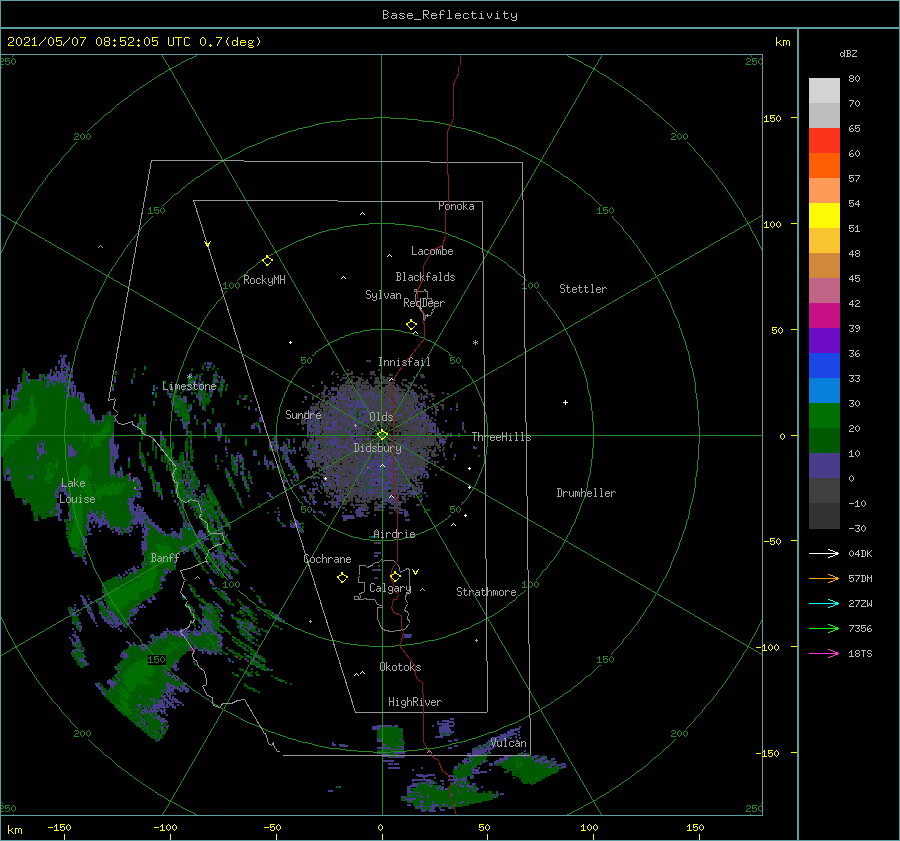Click the red 65 dBZ color swatch

click(824, 140)
